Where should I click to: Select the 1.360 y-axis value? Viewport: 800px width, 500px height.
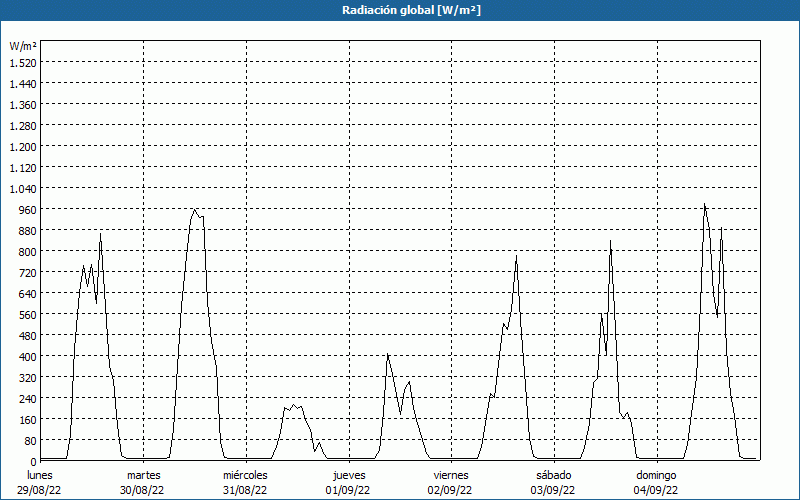(23, 105)
